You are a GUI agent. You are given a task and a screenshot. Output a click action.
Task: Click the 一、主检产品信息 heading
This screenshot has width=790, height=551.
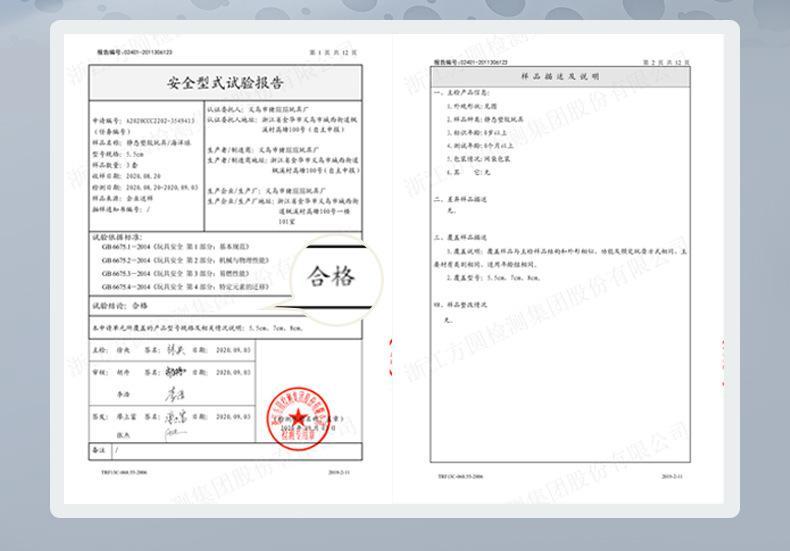pos(462,93)
